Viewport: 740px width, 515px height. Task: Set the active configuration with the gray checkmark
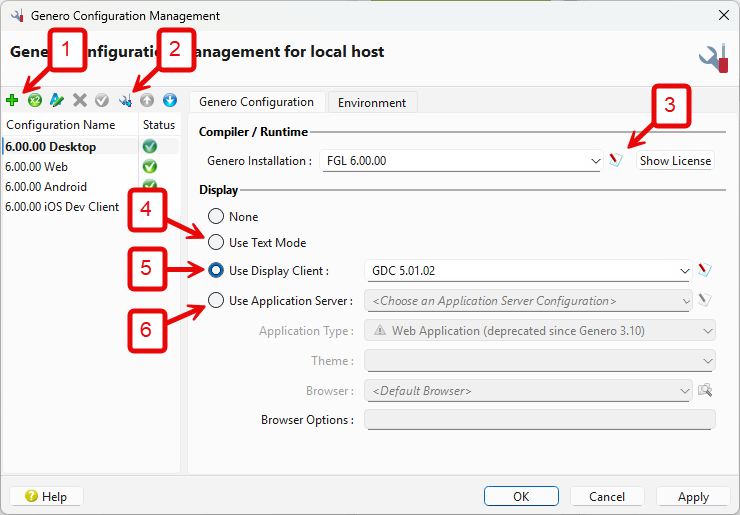point(102,100)
